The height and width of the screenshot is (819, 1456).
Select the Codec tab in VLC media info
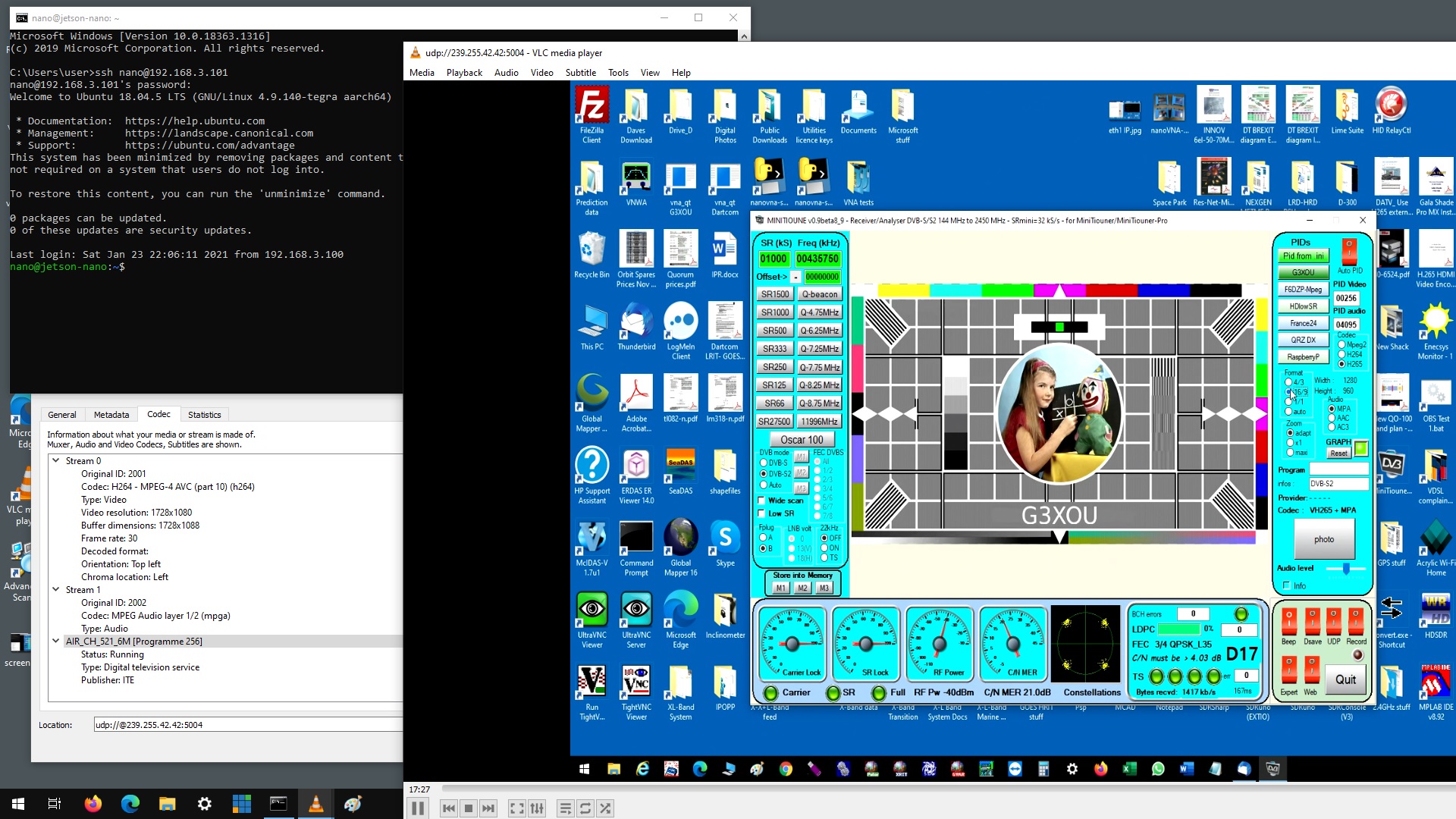pos(158,414)
